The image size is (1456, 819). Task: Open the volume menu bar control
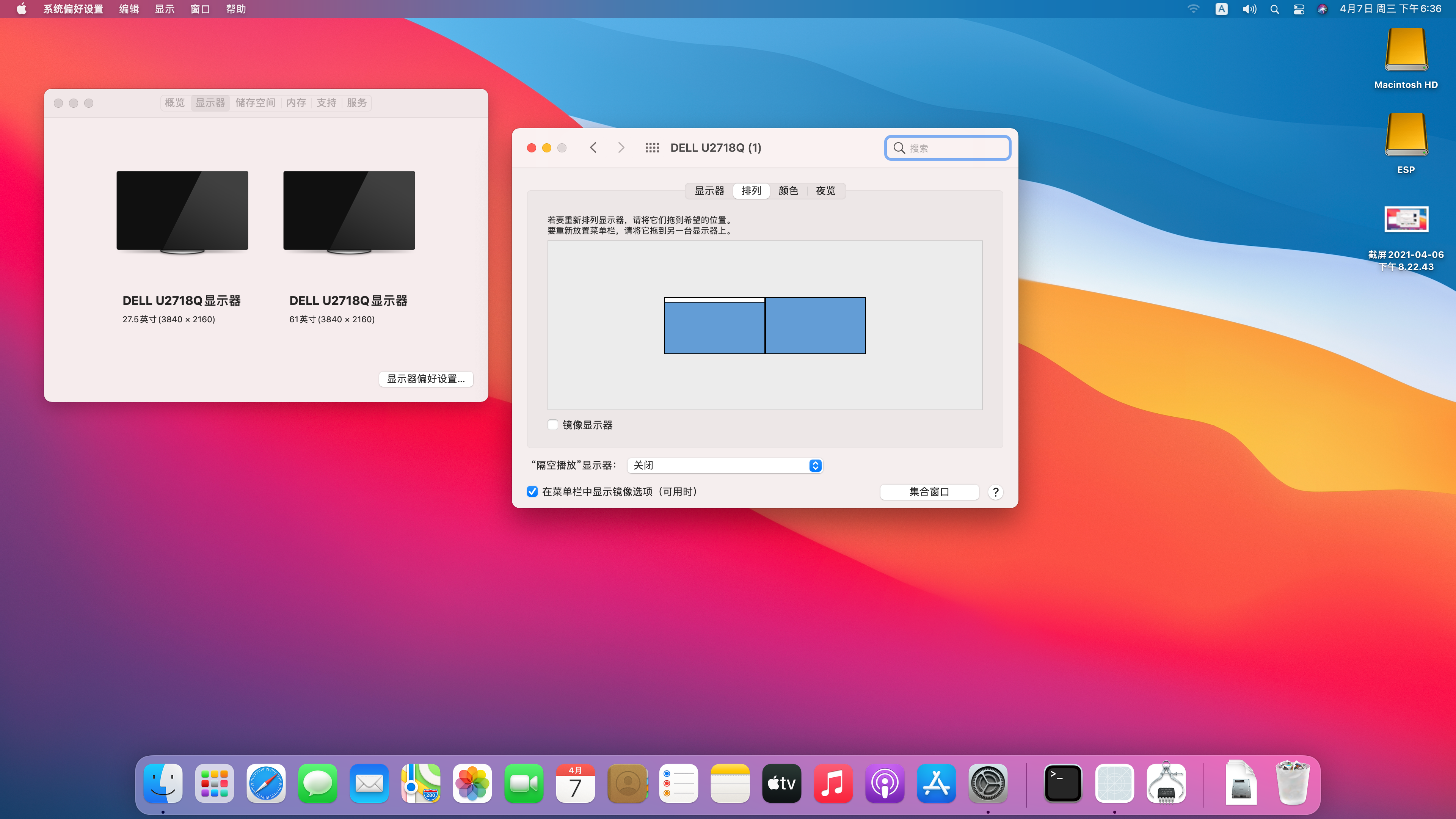[1249, 9]
